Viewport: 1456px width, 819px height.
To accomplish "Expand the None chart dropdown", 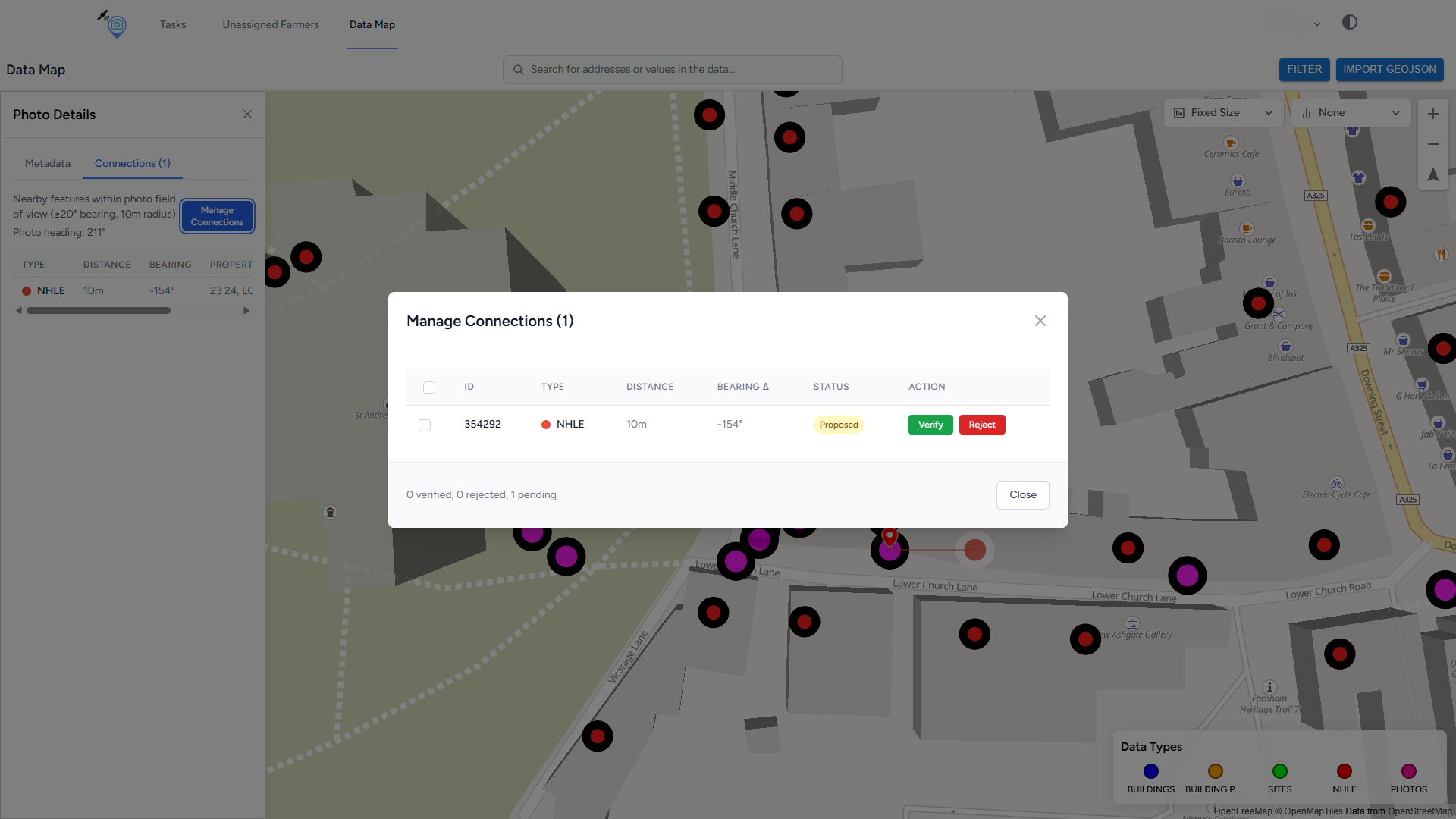I will 1351,113.
